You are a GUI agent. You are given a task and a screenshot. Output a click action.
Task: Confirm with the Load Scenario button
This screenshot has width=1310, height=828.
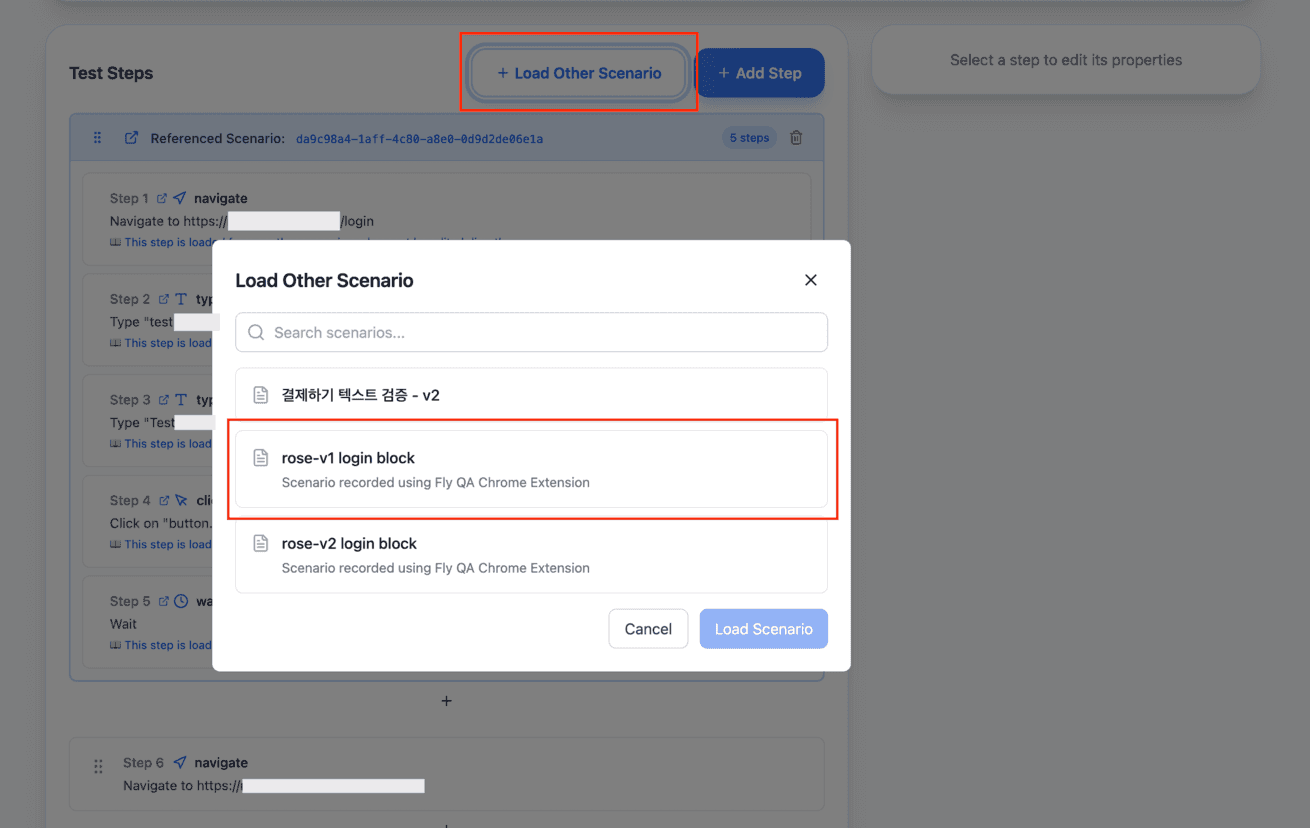pos(763,629)
